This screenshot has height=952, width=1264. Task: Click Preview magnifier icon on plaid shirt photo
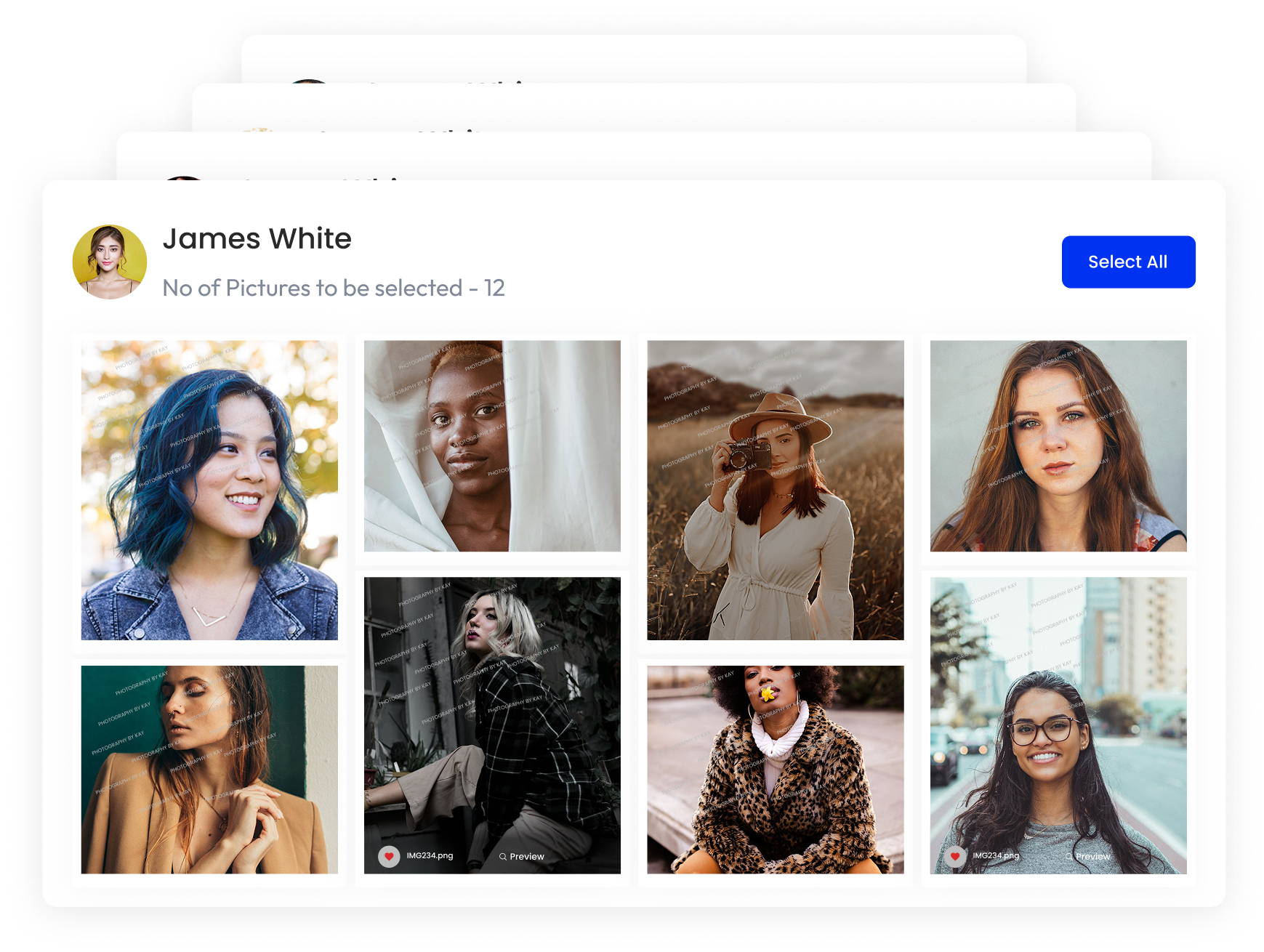[503, 857]
